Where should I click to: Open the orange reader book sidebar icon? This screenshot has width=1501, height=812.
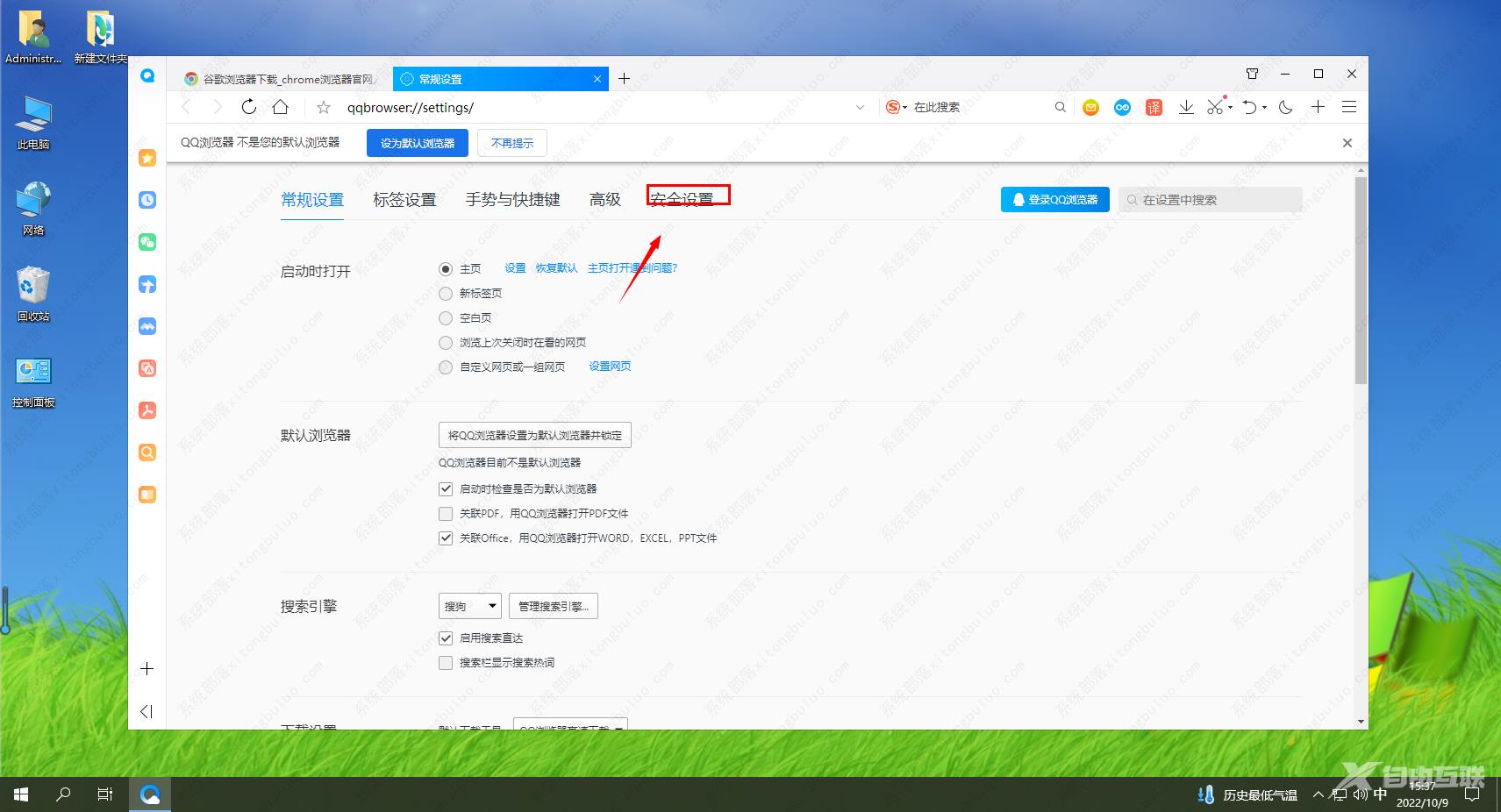click(147, 495)
